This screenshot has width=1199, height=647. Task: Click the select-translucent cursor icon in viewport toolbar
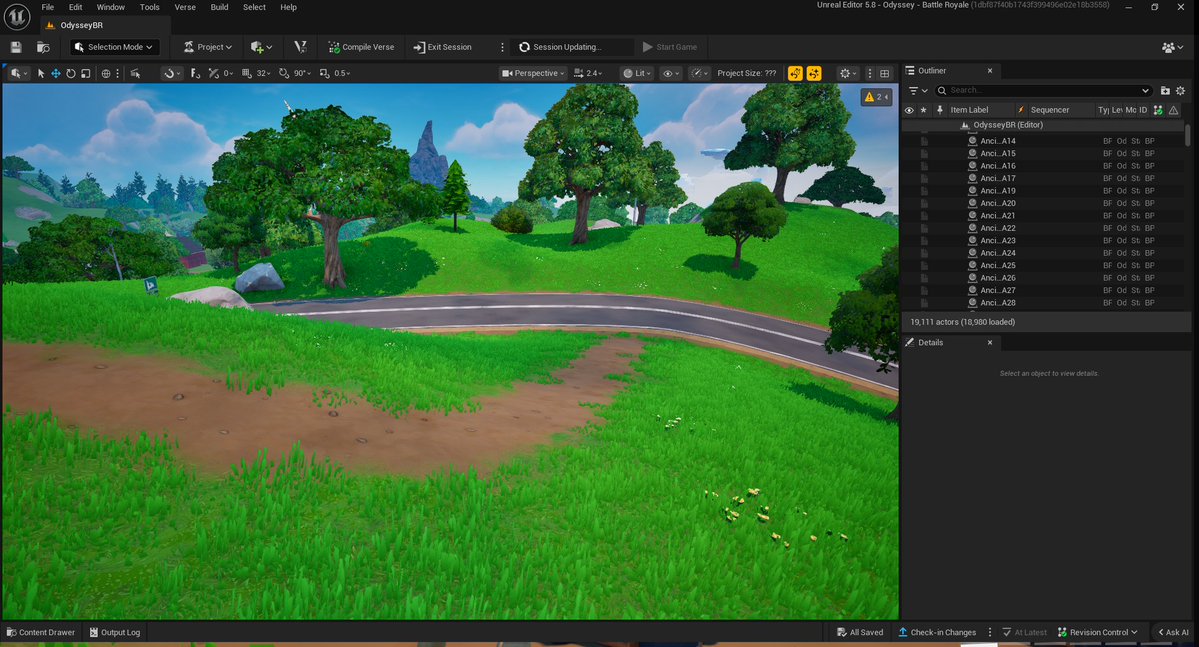[x=135, y=73]
